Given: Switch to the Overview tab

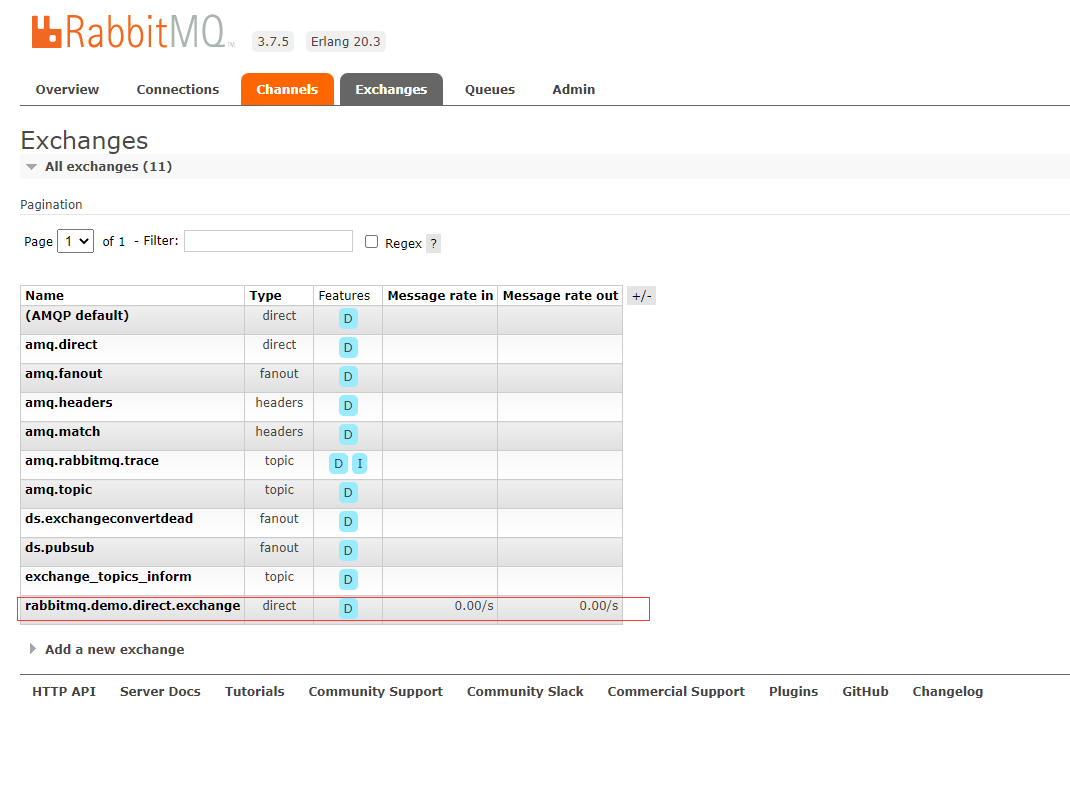Looking at the screenshot, I should coord(67,89).
